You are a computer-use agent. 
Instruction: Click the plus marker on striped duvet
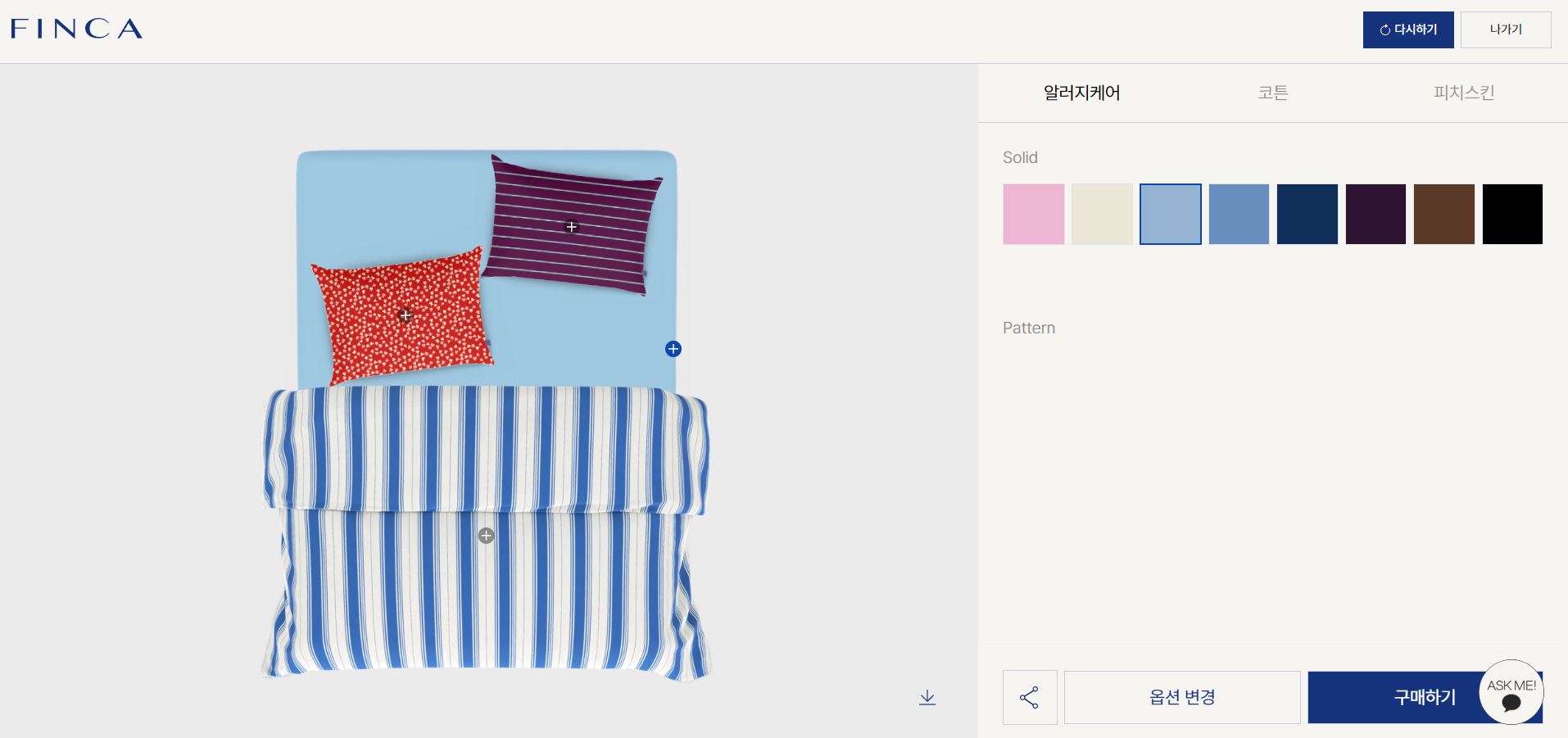click(486, 536)
